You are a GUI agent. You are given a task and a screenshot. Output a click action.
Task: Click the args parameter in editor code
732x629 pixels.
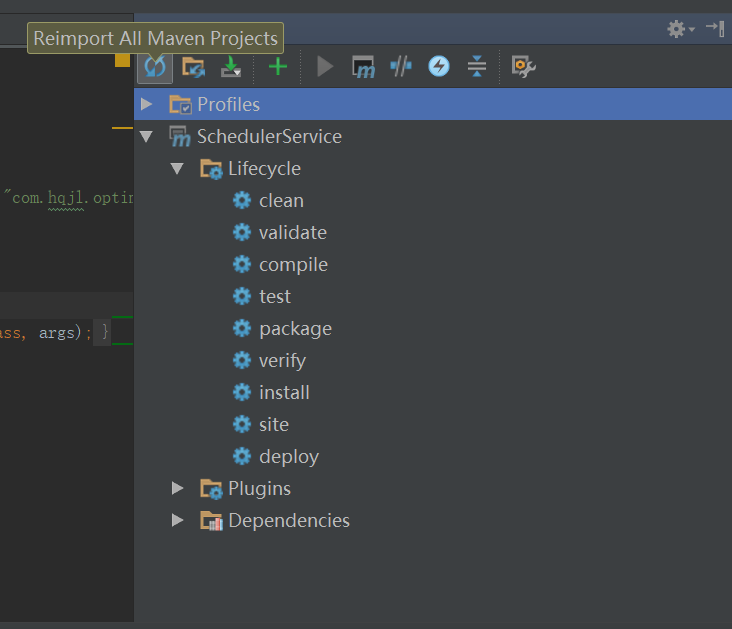[56, 333]
